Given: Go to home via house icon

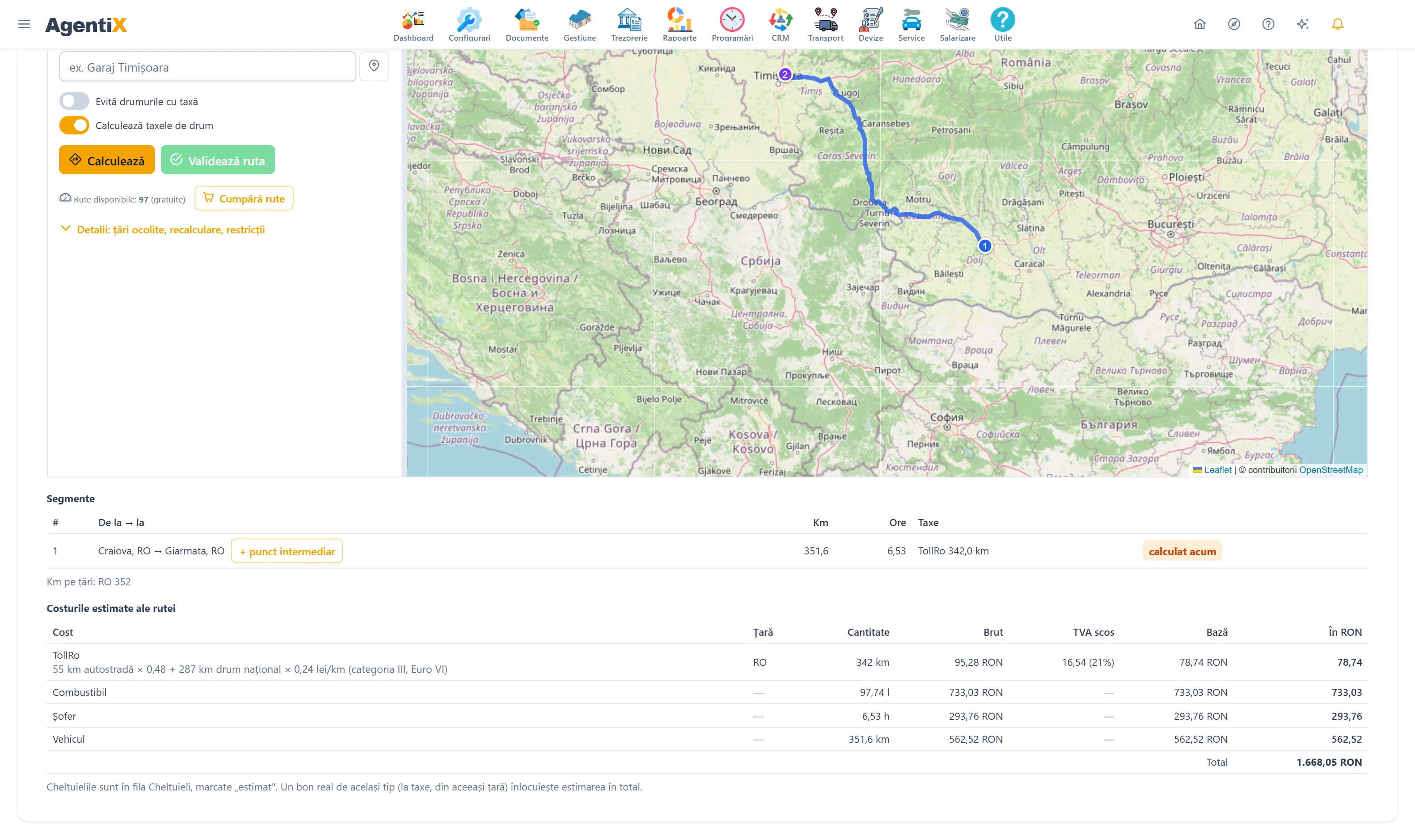Looking at the screenshot, I should (x=1199, y=24).
